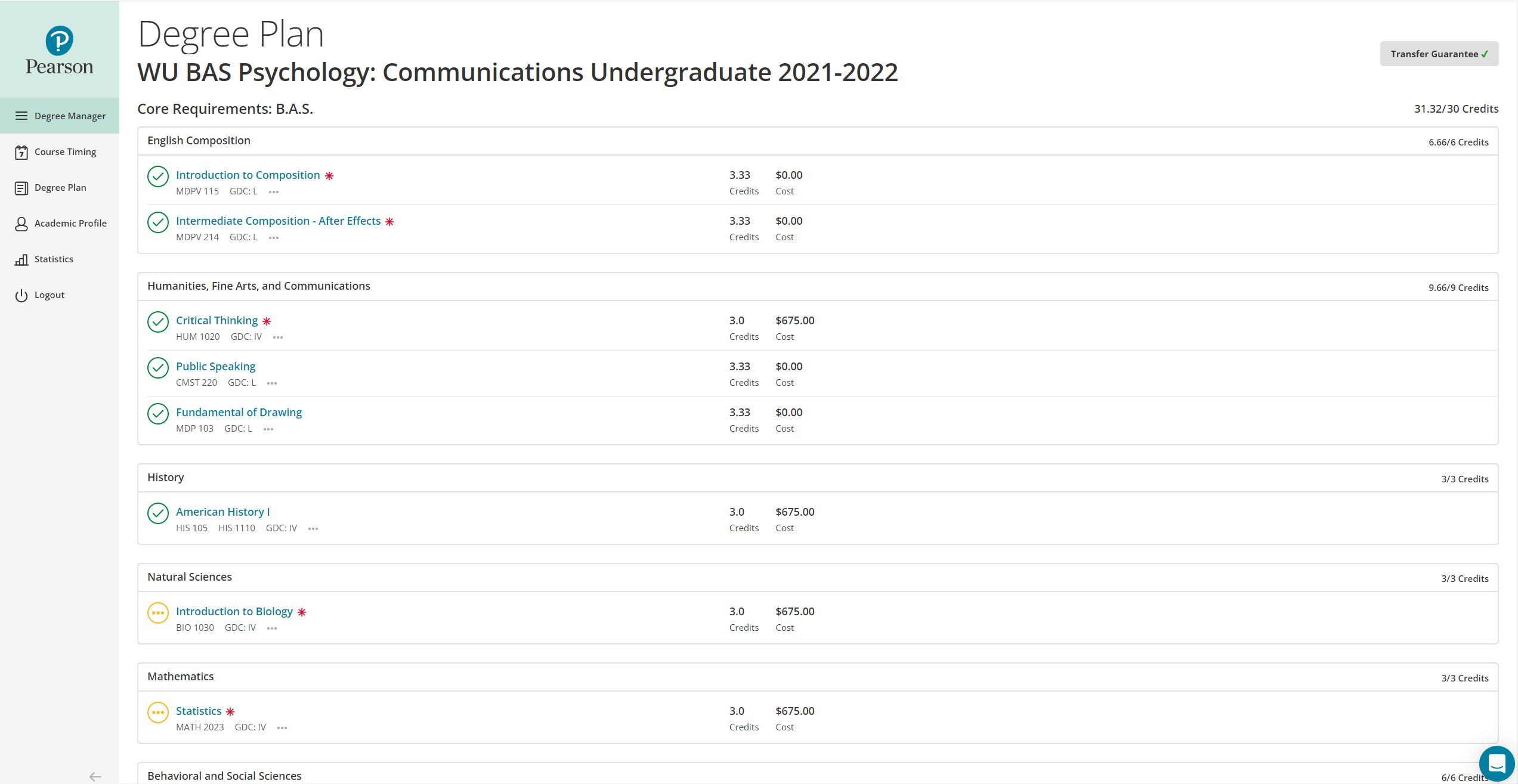The image size is (1518, 784).
Task: Open the Fundamental of Drawing course link
Action: coord(239,413)
